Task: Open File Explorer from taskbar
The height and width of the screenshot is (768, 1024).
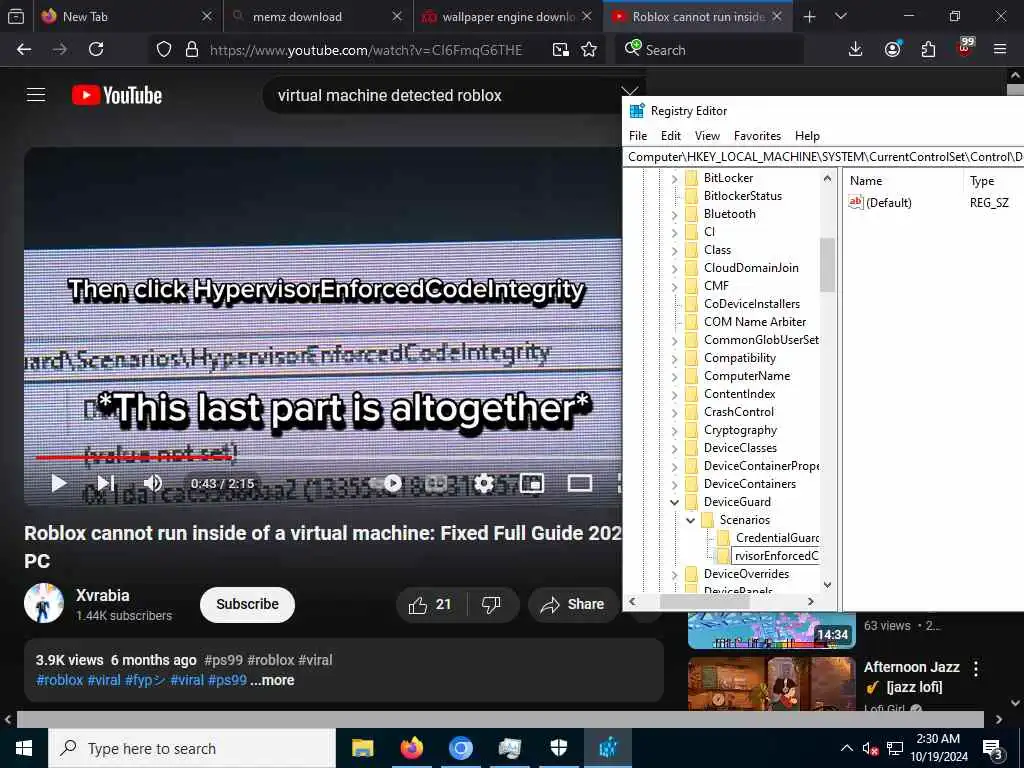Action: pos(362,748)
